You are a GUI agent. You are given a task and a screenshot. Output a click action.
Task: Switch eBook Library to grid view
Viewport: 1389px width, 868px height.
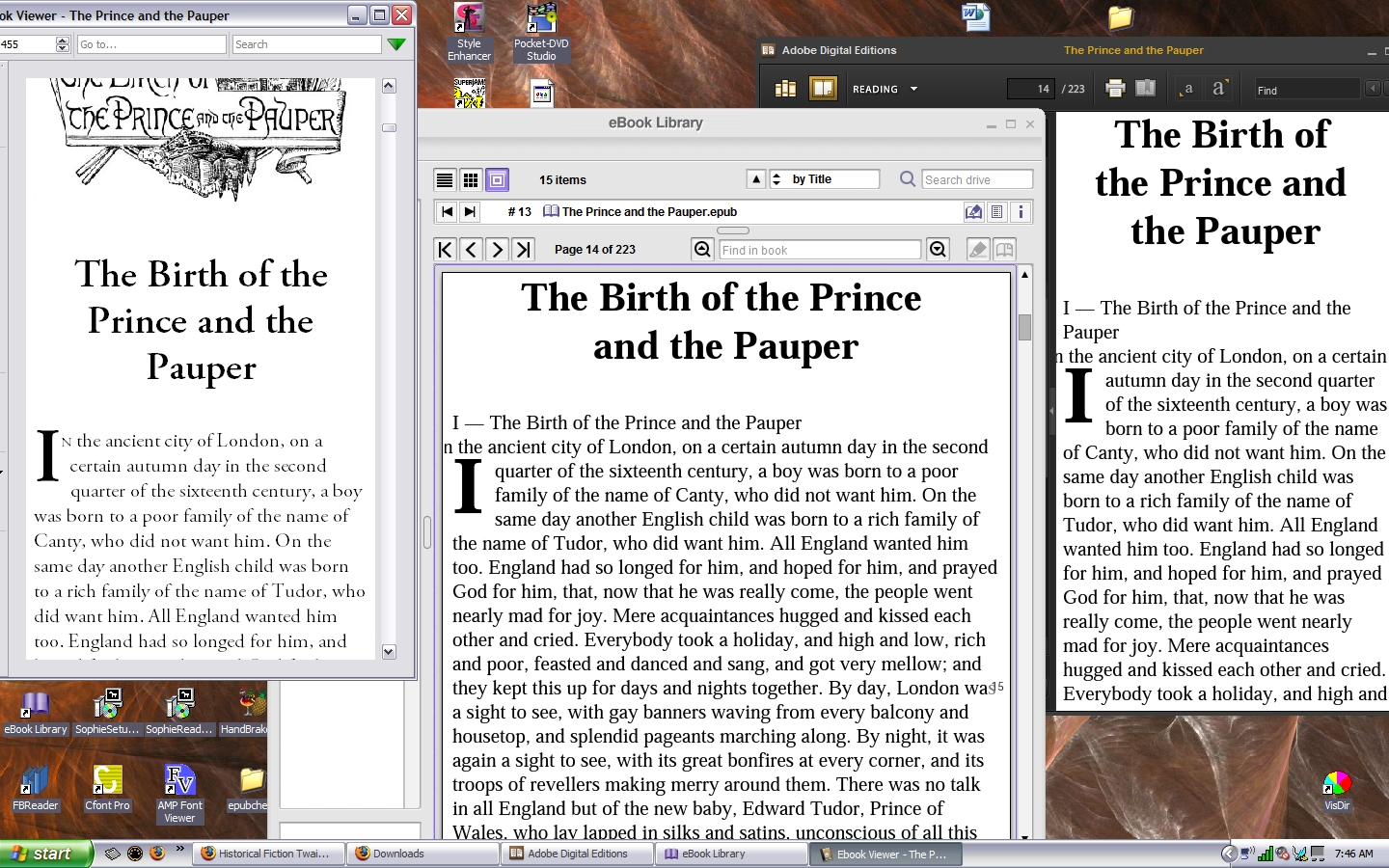point(471,179)
